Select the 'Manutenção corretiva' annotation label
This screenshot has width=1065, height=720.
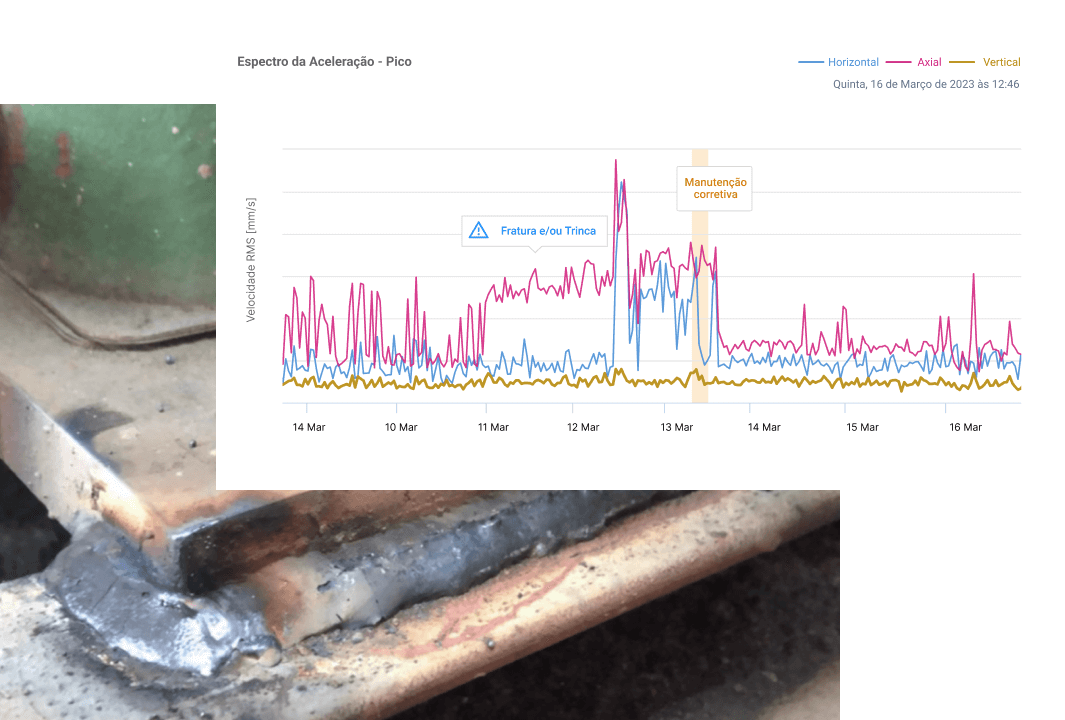(715, 188)
